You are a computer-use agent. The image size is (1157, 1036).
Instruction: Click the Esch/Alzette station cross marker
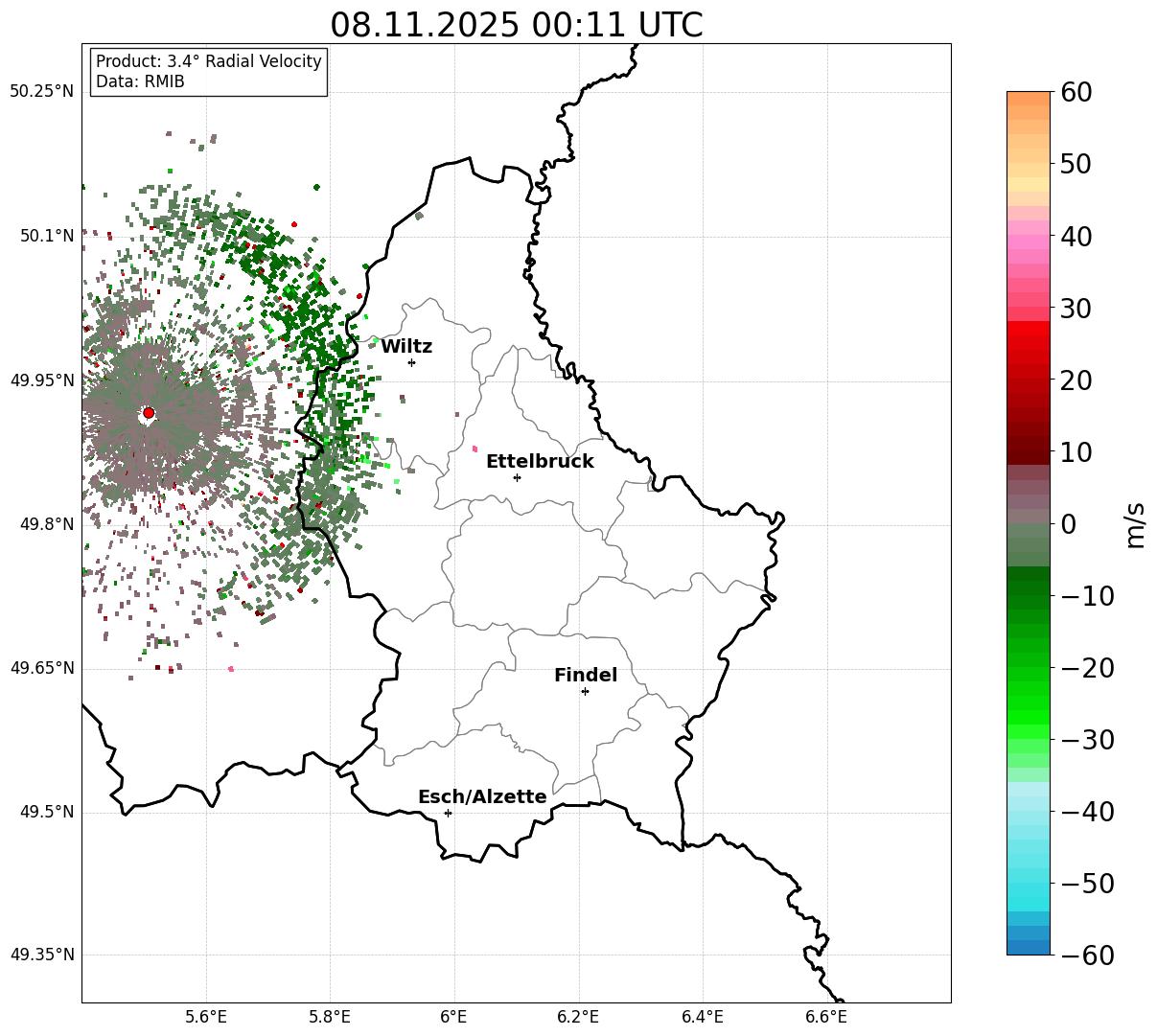448,813
